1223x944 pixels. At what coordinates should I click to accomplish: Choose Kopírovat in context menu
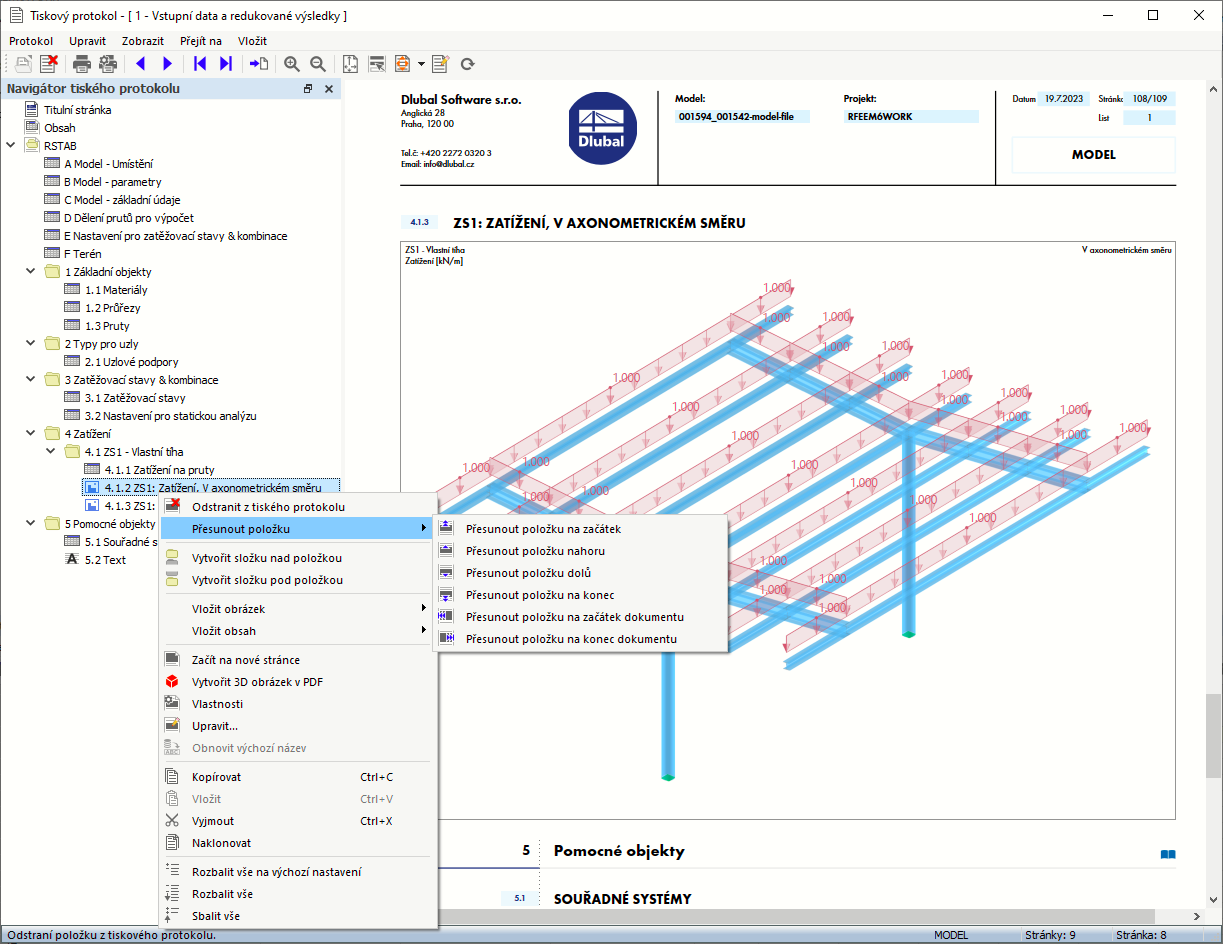point(298,777)
